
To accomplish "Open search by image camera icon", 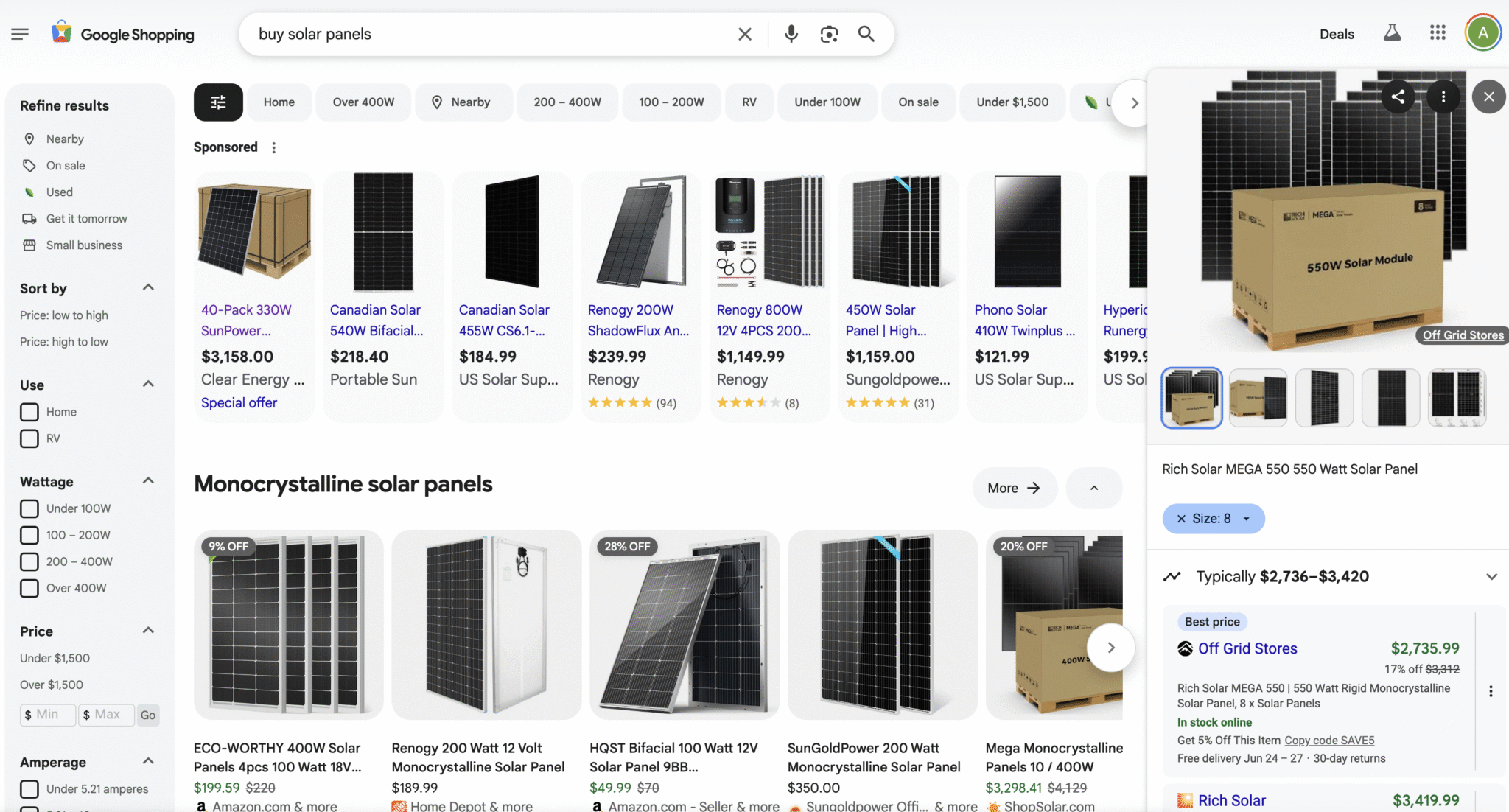I will 829,34.
